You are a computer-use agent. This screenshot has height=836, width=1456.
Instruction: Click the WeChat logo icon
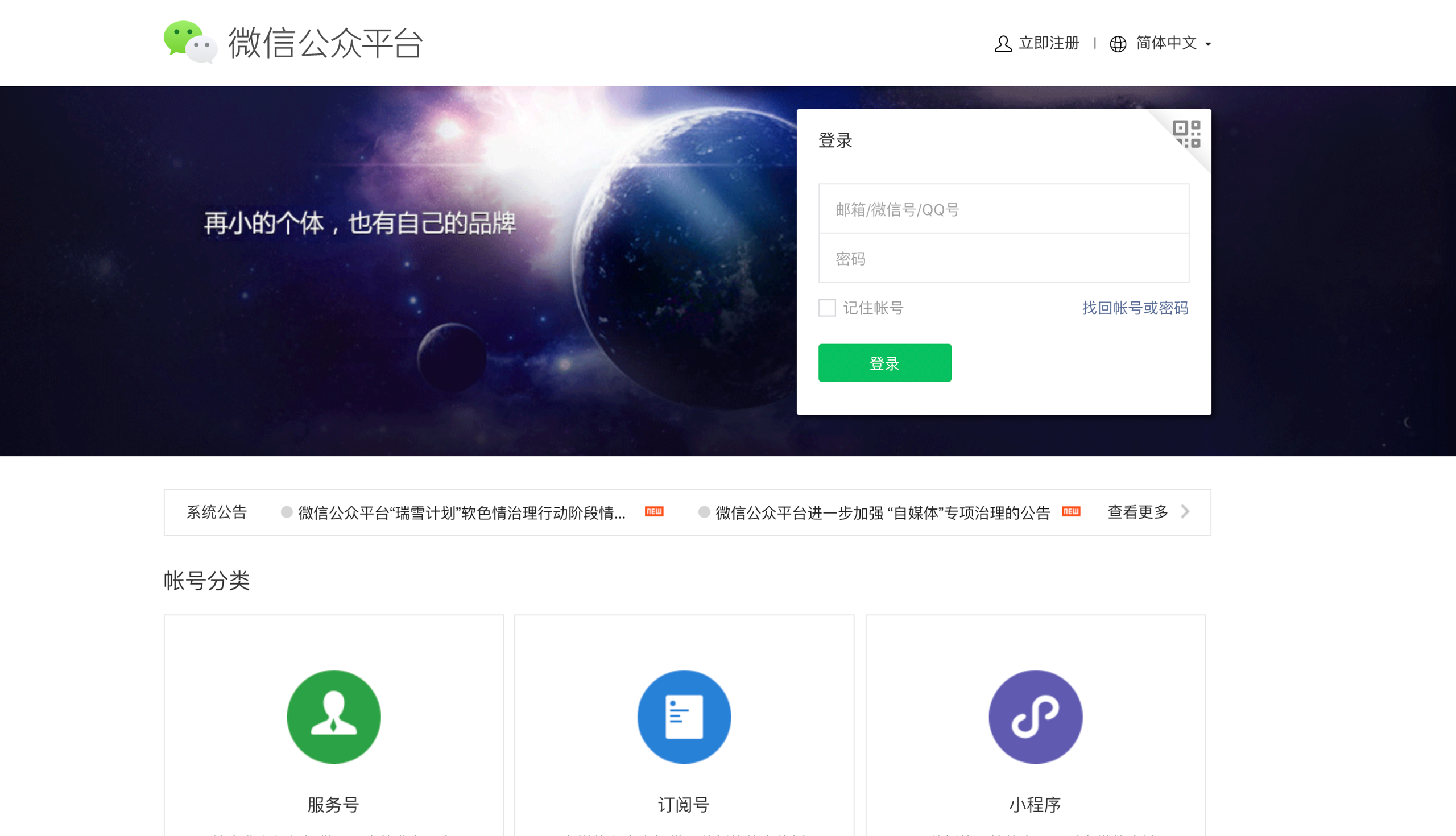pos(191,42)
